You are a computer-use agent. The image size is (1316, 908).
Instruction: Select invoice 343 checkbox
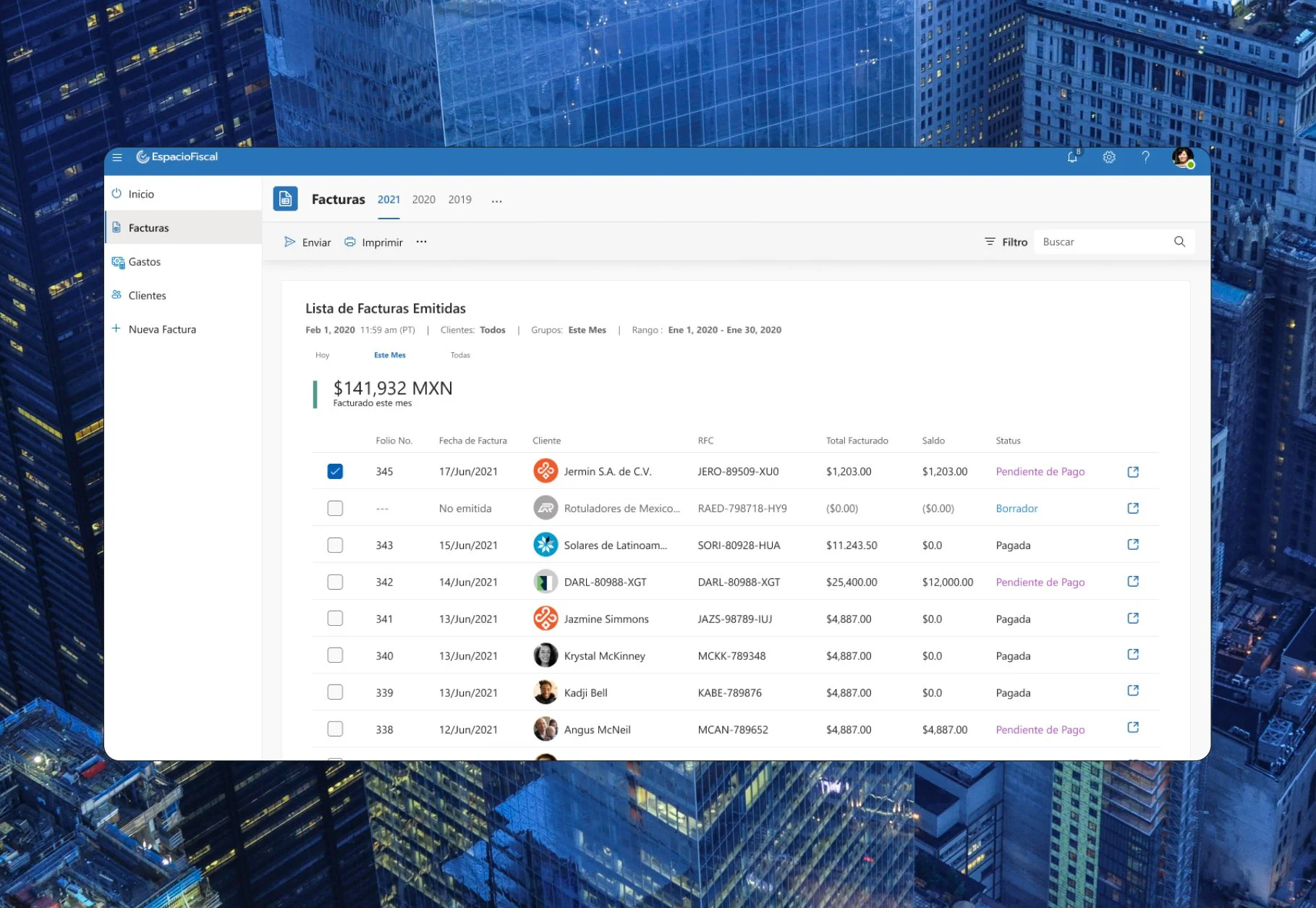(335, 546)
